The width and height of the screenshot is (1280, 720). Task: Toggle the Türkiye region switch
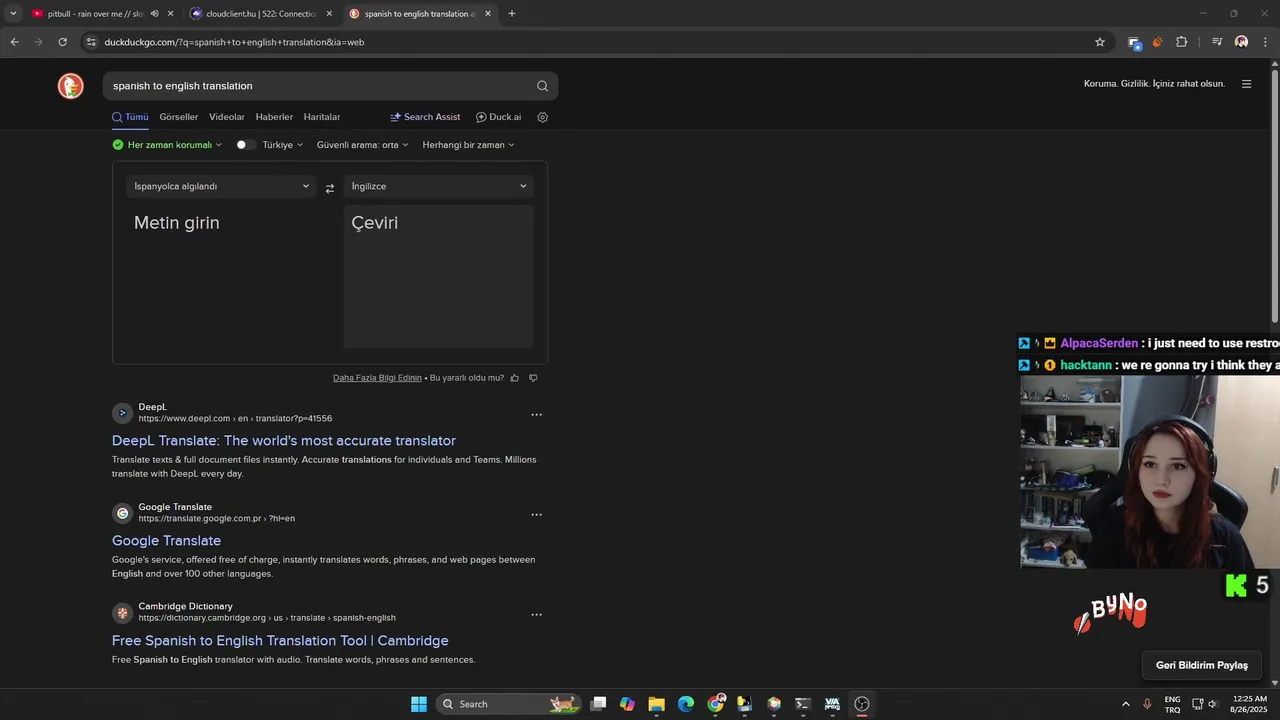(x=245, y=145)
